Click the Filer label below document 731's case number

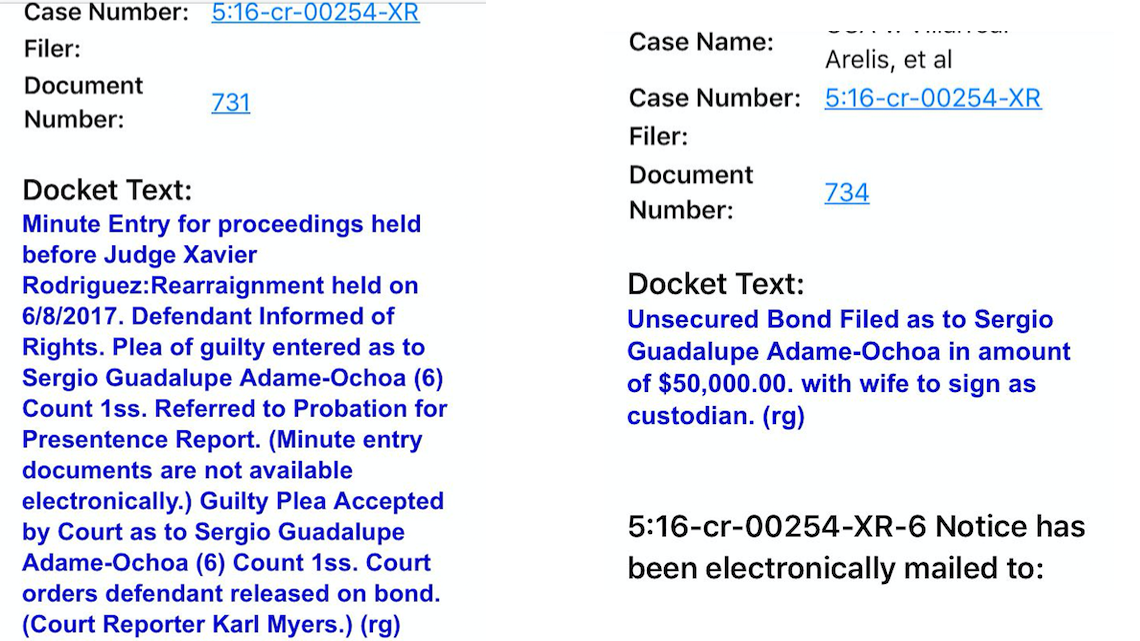pyautogui.click(x=52, y=49)
